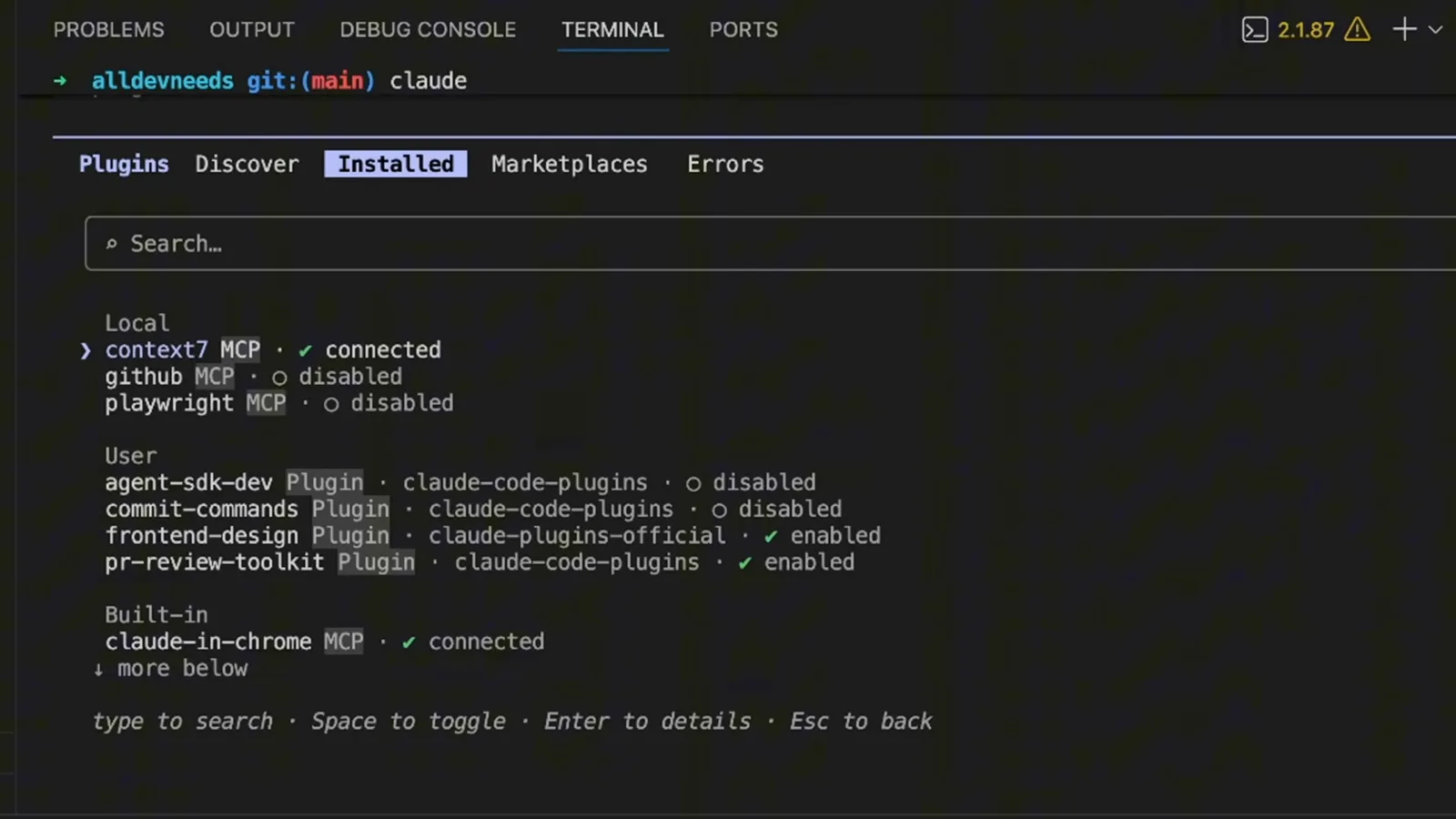Screen dimensions: 1456x819
Task: Select the agent-sdk-dev plugin row
Action: tap(460, 482)
